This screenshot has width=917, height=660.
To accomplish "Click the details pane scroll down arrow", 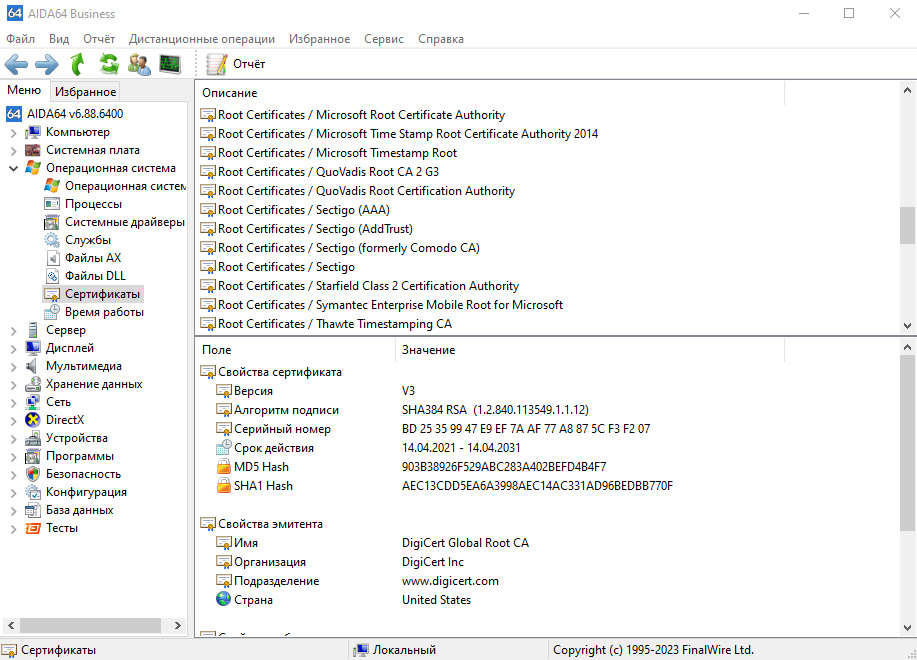I will [x=907, y=628].
